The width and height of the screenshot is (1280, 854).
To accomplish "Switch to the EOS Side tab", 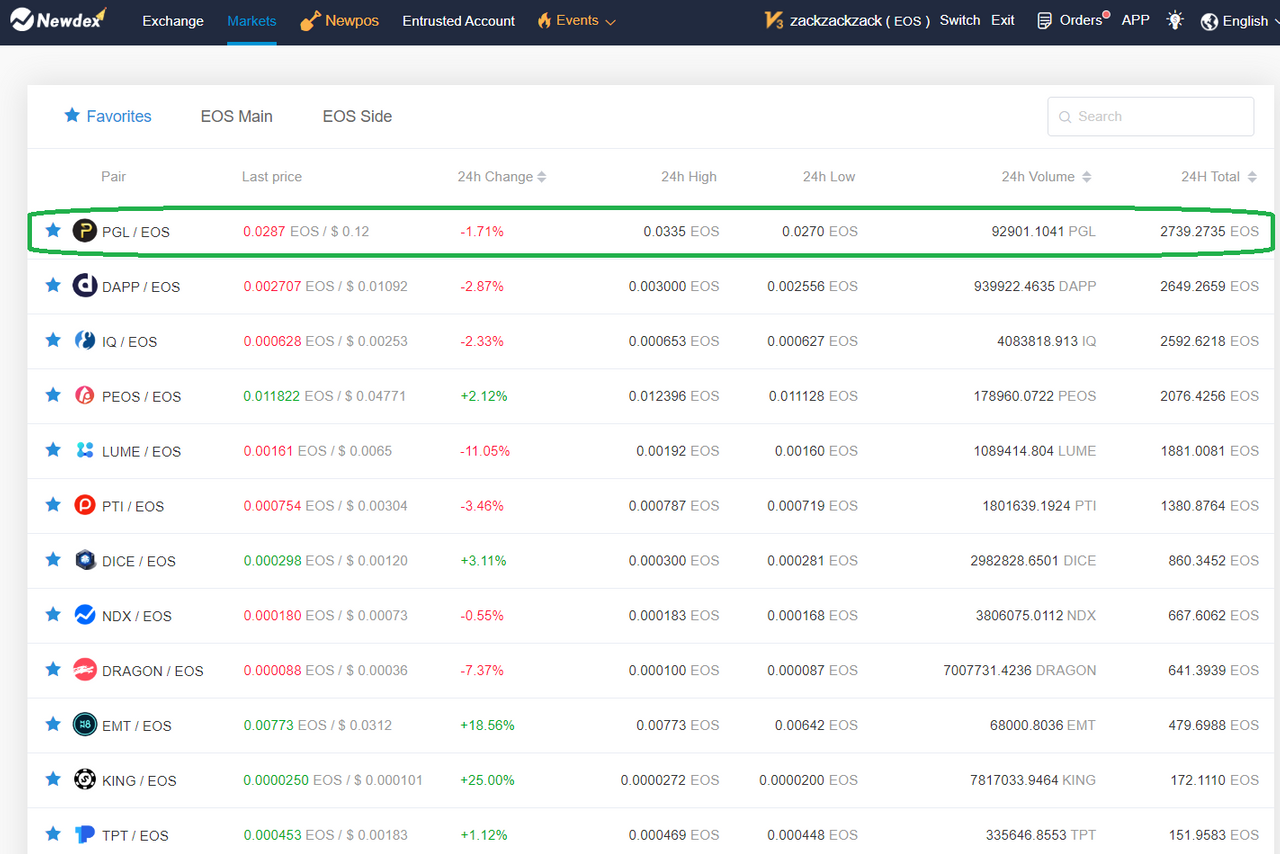I will pyautogui.click(x=357, y=116).
